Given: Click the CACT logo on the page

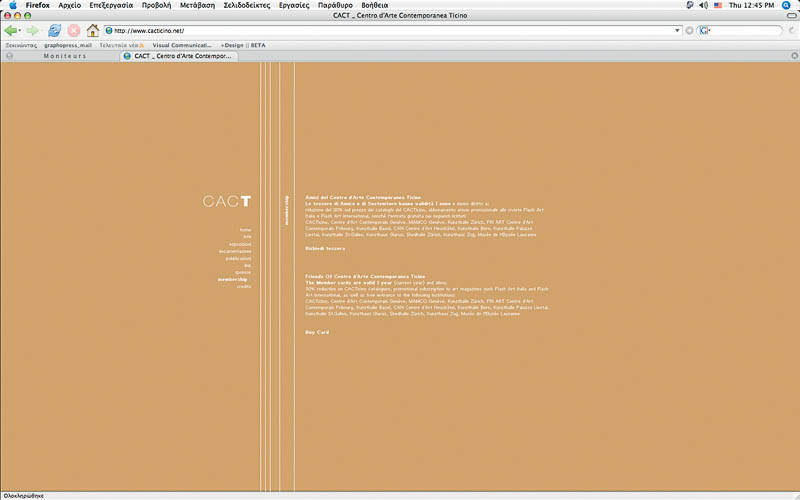Looking at the screenshot, I should coord(227,201).
